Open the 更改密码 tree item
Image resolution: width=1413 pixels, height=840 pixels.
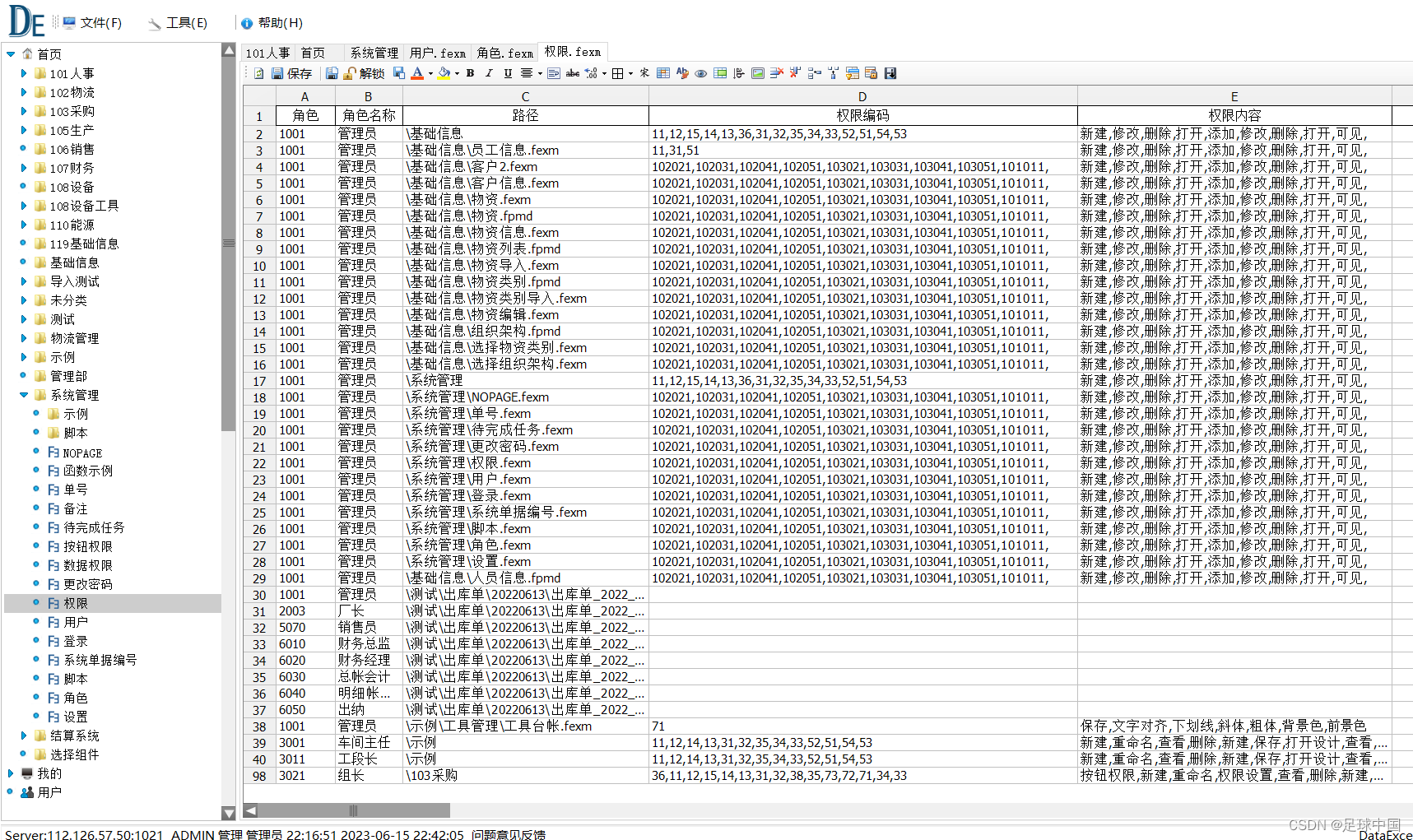tap(88, 584)
